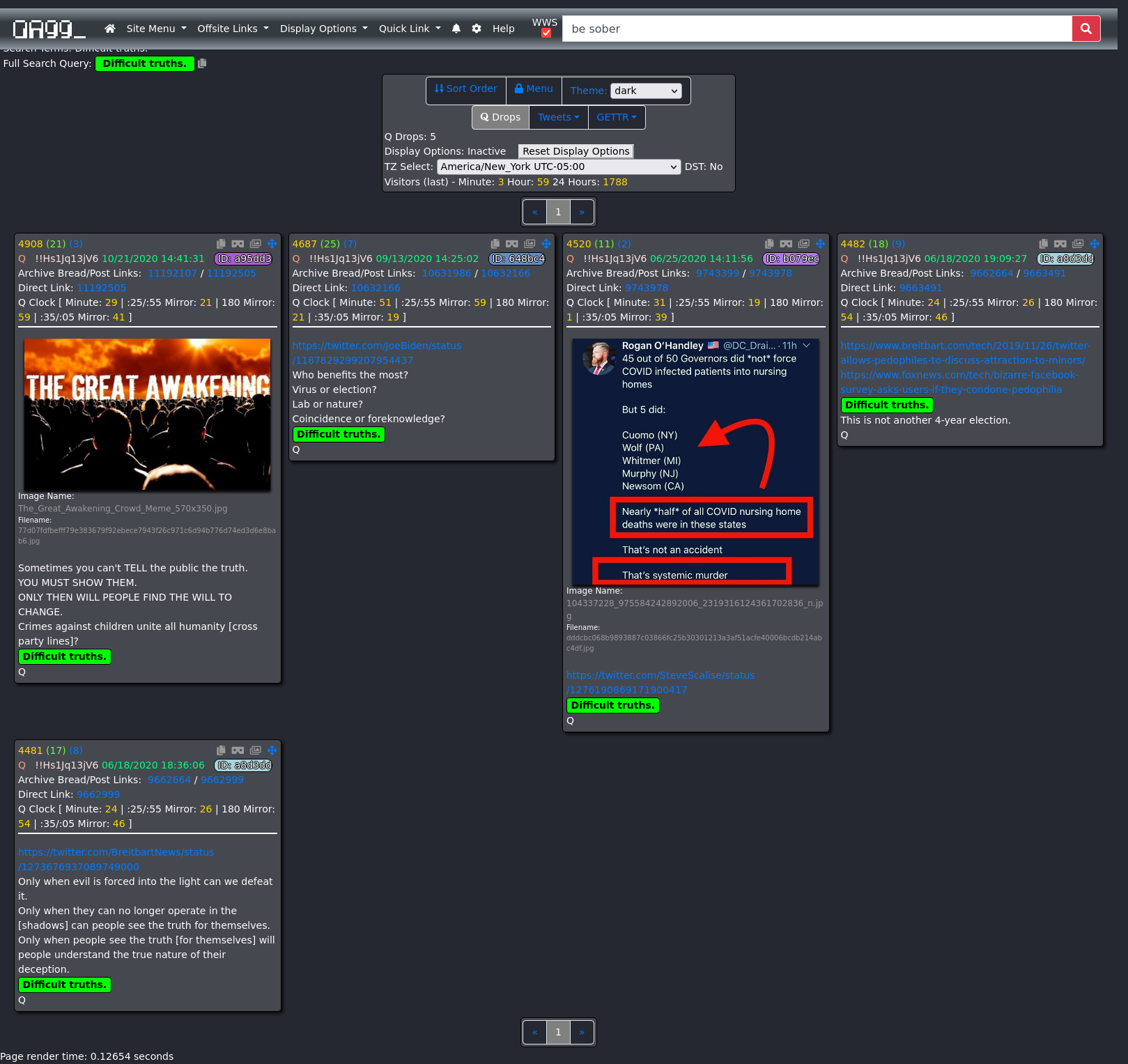Screen dimensions: 1128x1064
Task: Click the home icon in navbar
Action: tap(109, 29)
